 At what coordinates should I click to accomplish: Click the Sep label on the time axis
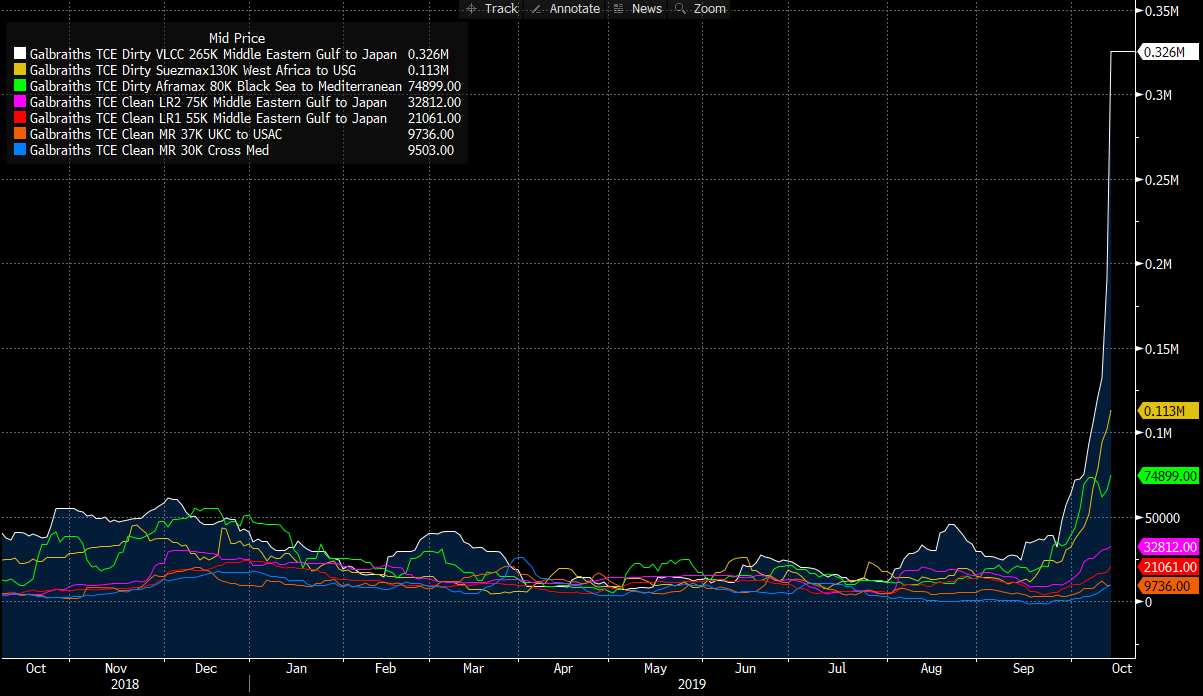(1022, 668)
